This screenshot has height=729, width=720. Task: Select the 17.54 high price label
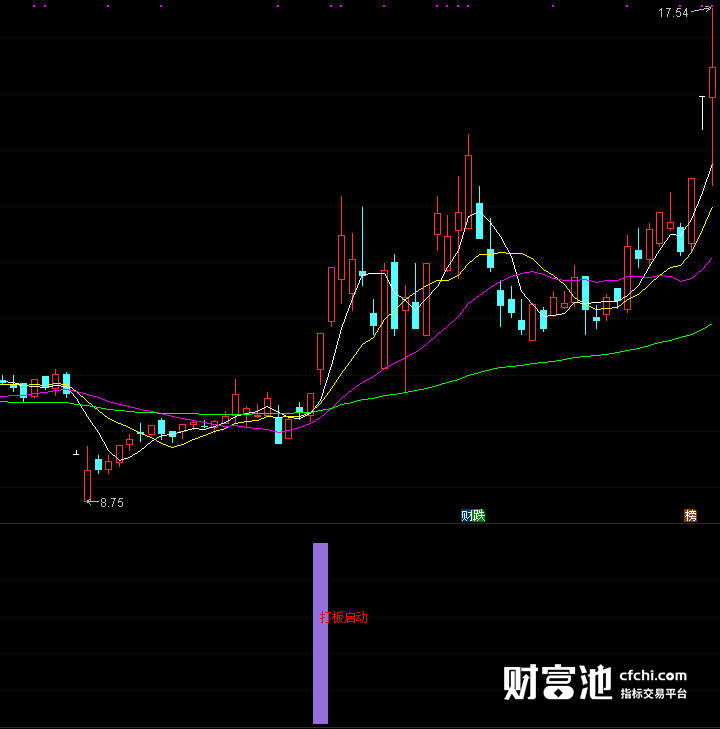(x=673, y=13)
